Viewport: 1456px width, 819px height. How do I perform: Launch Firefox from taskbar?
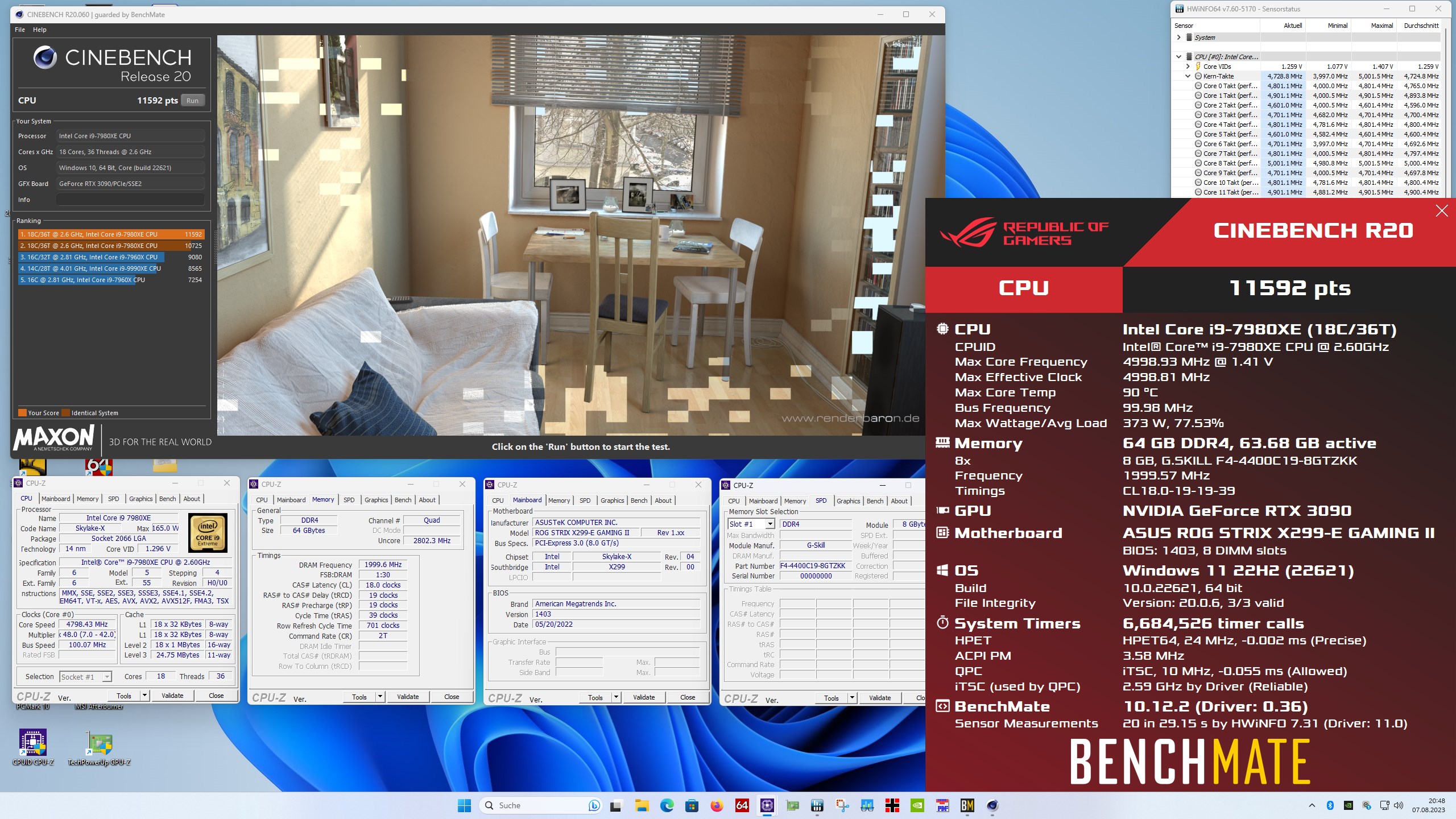717,805
